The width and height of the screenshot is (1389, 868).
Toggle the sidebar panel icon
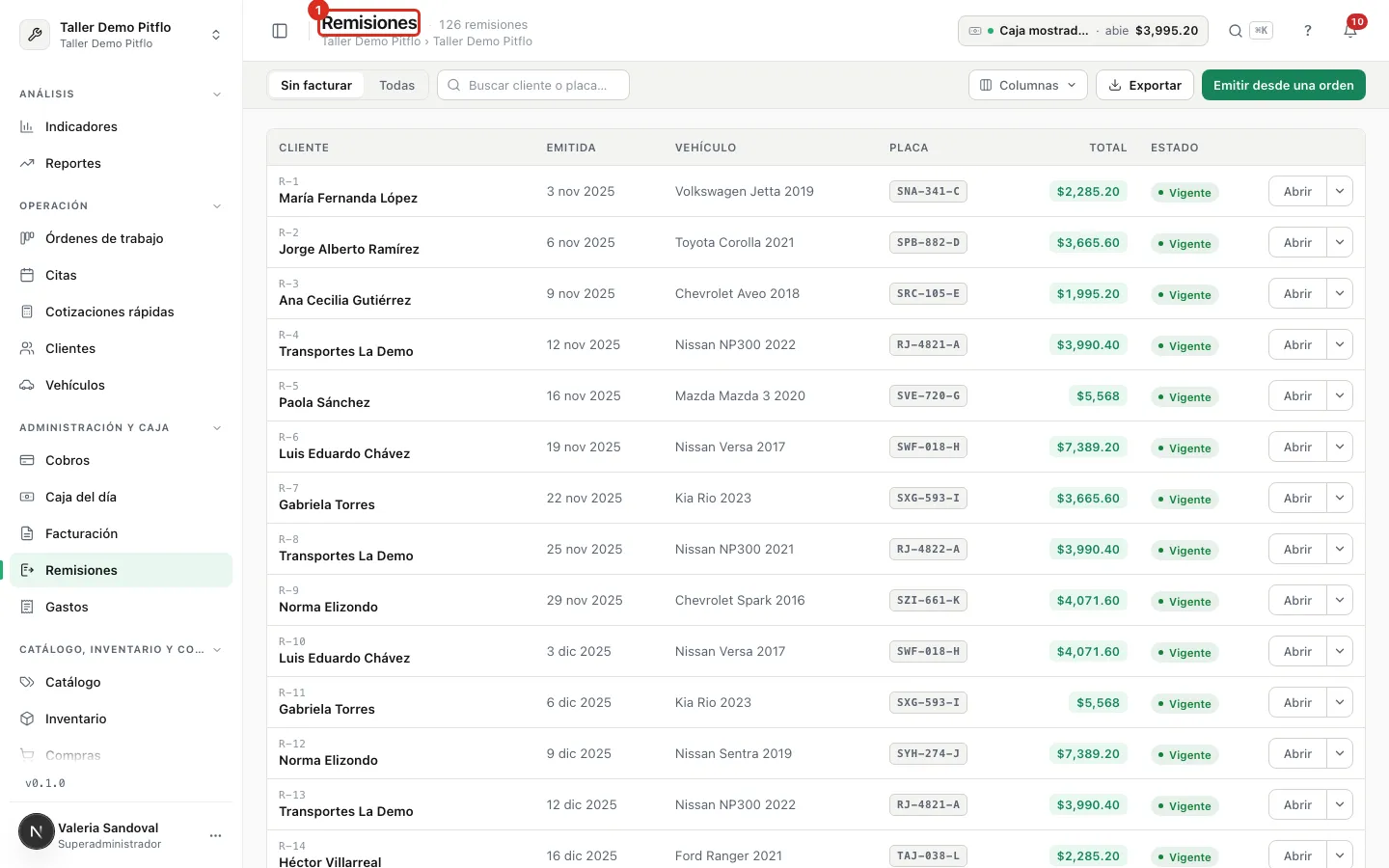click(x=280, y=31)
